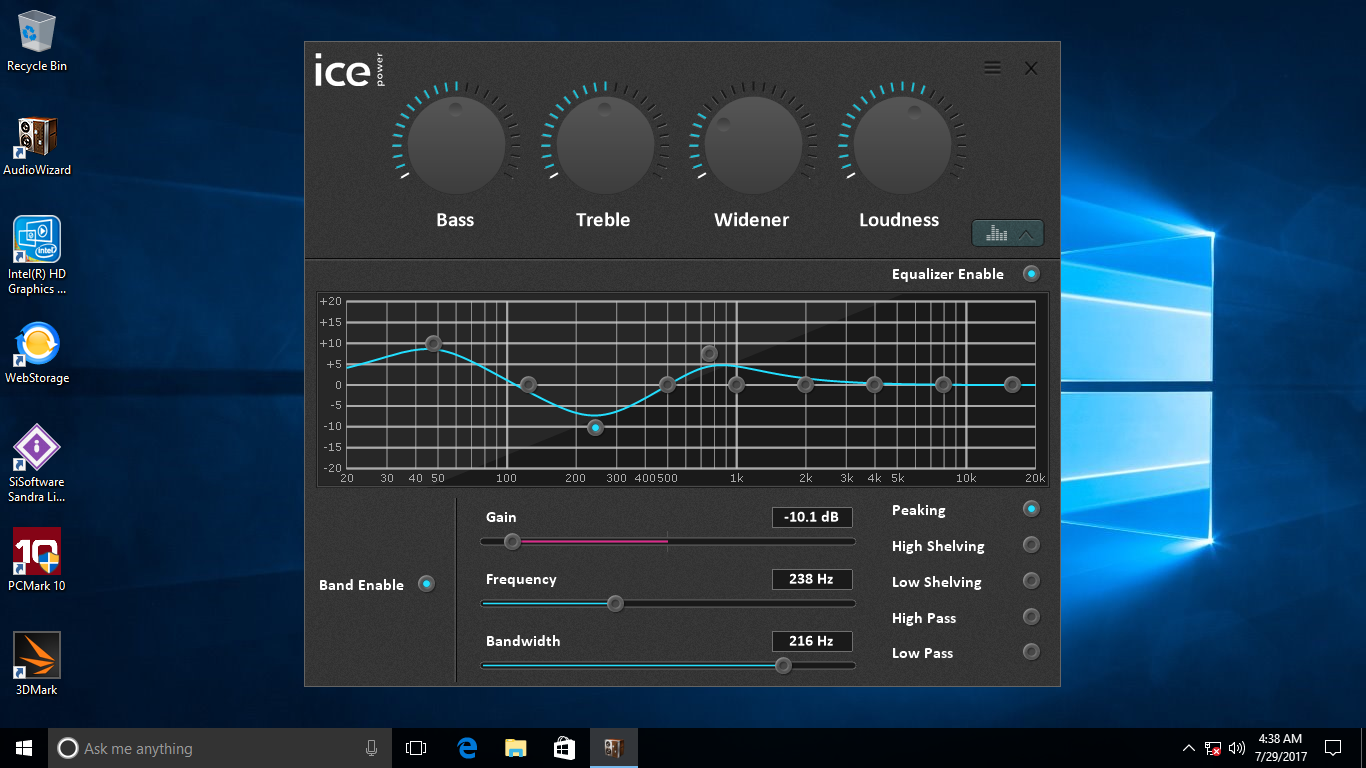
Task: Select the rightmost EQ band node
Action: click(1012, 384)
